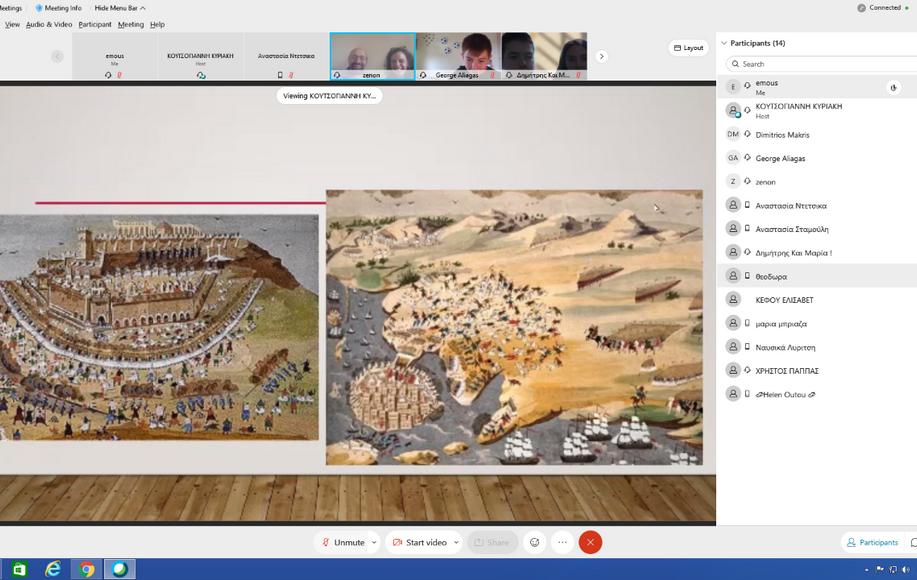Click the Connected status indicator
Screen dimensions: 917x580
[883, 8]
